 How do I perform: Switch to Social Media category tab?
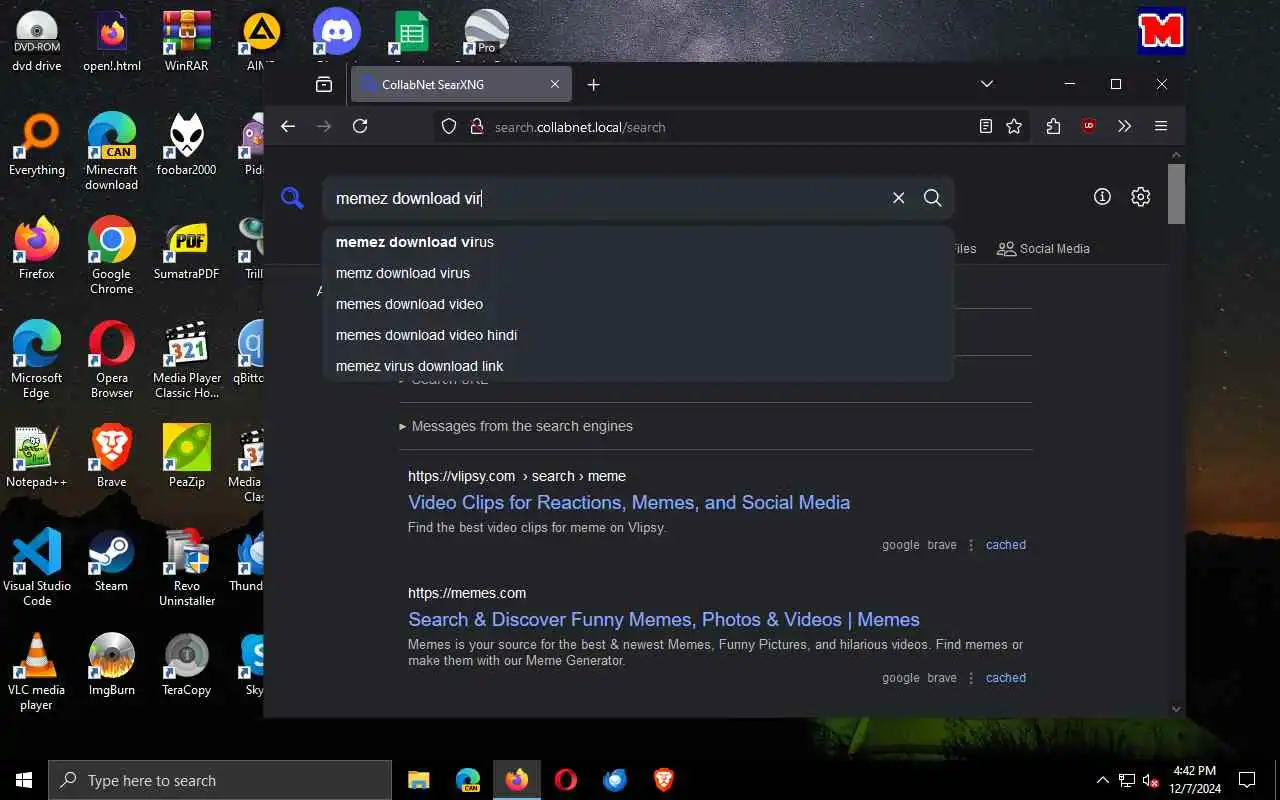(x=1043, y=248)
